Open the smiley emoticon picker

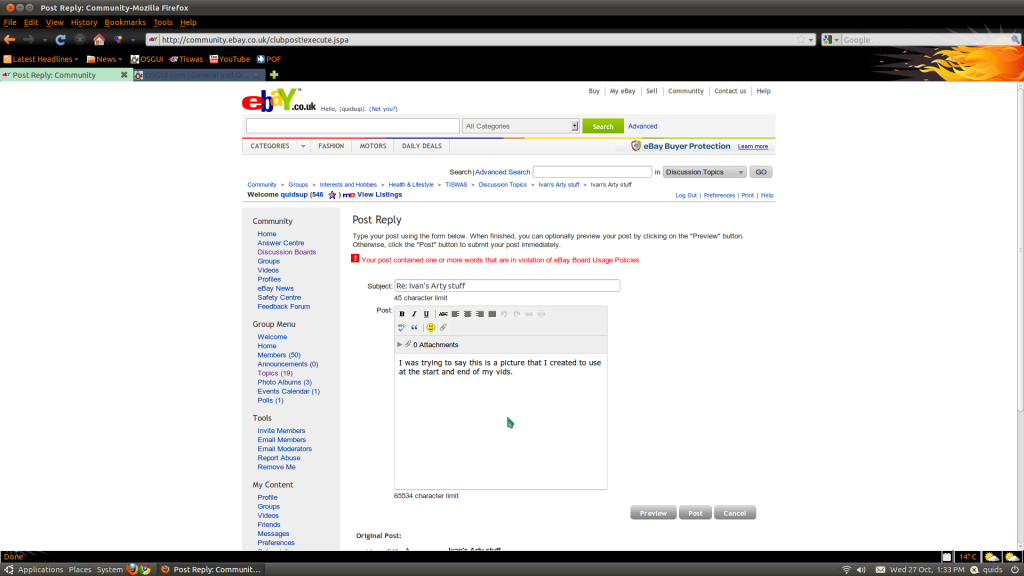pyautogui.click(x=431, y=327)
